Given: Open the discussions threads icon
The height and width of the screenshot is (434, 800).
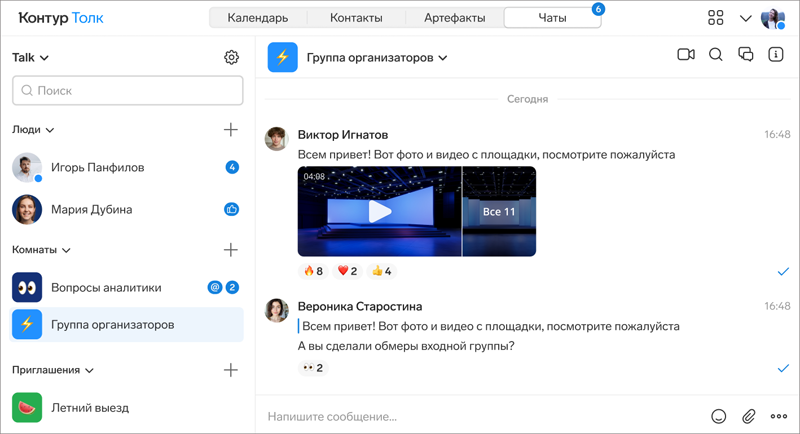Looking at the screenshot, I should click(x=746, y=55).
